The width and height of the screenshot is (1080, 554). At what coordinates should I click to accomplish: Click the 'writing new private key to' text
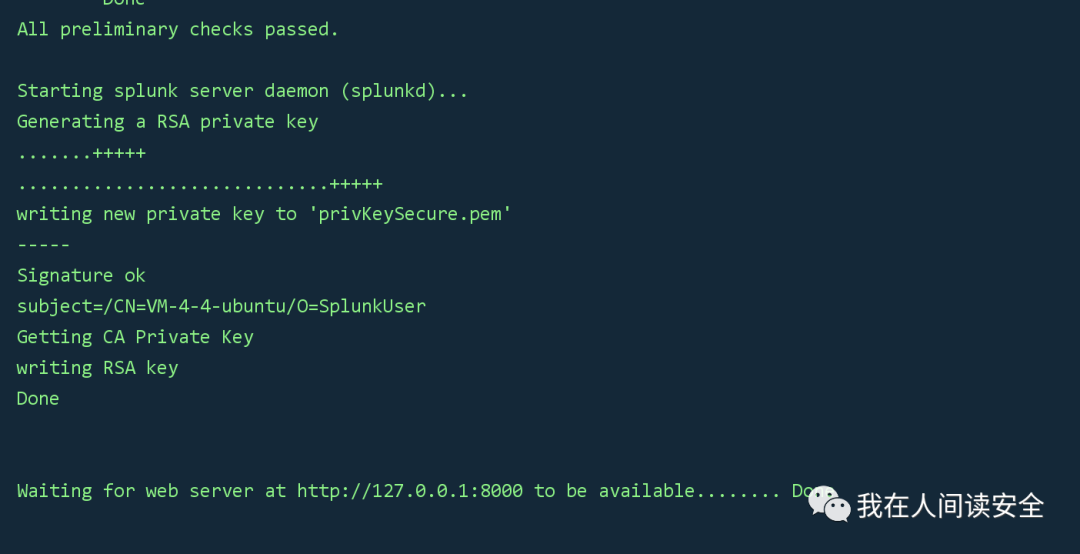click(157, 214)
